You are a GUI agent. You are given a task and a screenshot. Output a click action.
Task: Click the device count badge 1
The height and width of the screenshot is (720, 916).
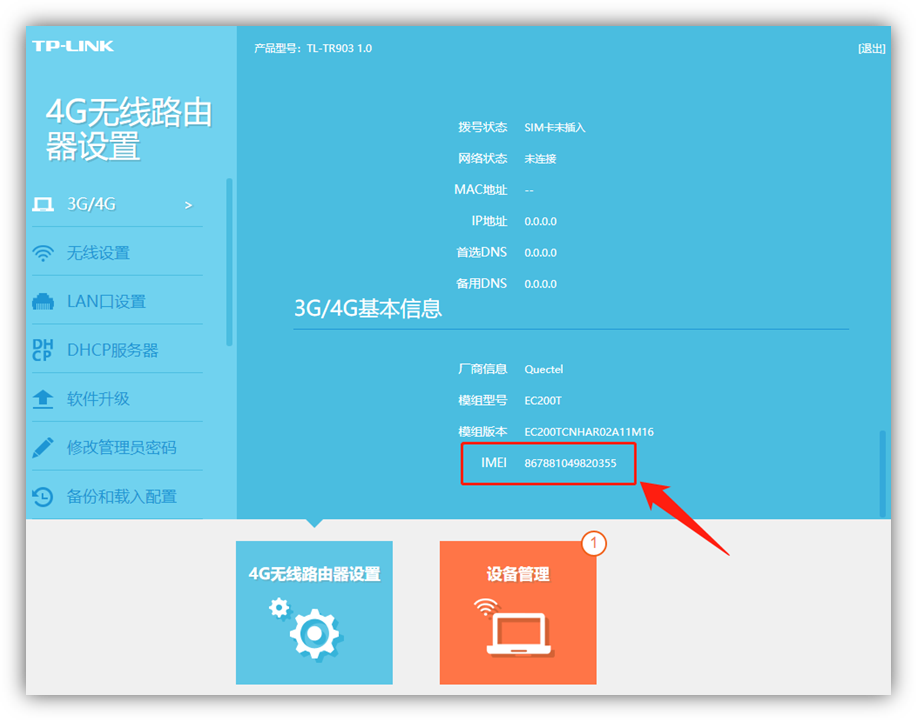click(x=594, y=544)
